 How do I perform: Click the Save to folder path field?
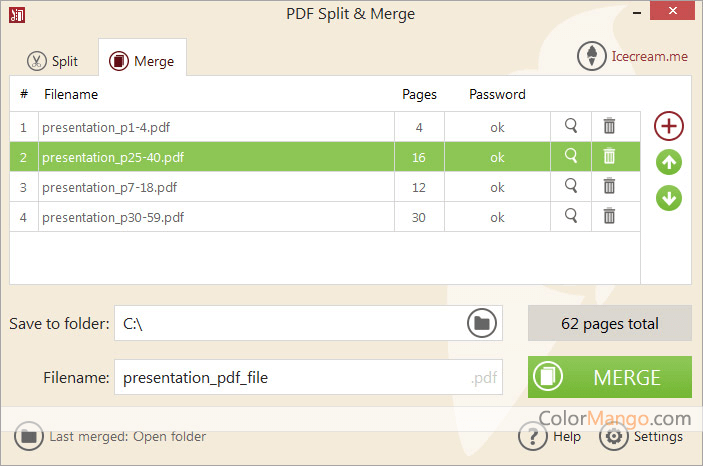[x=288, y=323]
